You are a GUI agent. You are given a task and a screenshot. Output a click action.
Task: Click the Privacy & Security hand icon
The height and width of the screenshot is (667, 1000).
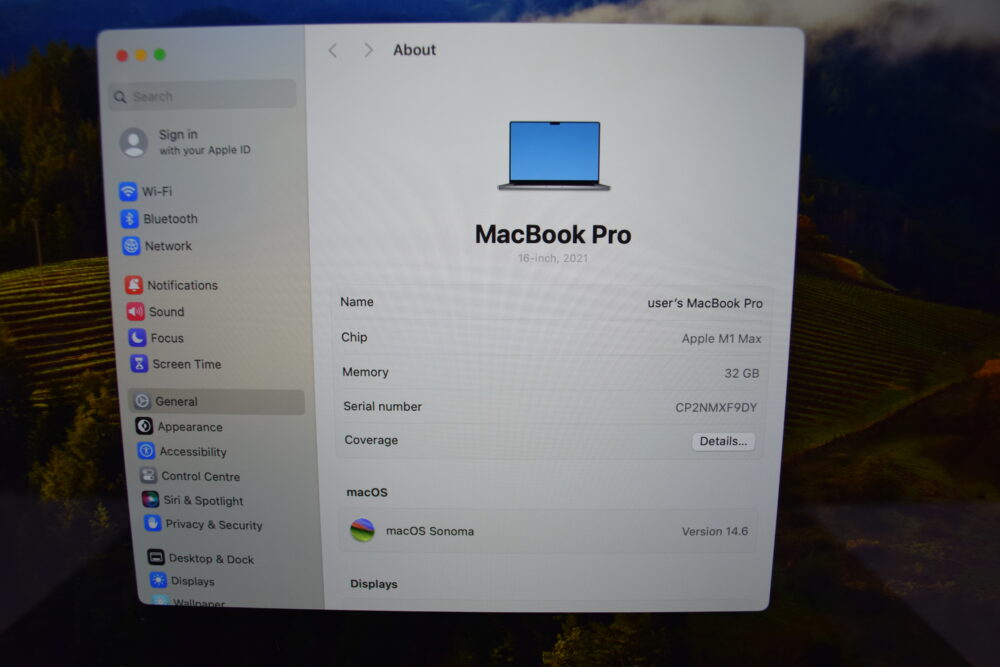coord(152,524)
